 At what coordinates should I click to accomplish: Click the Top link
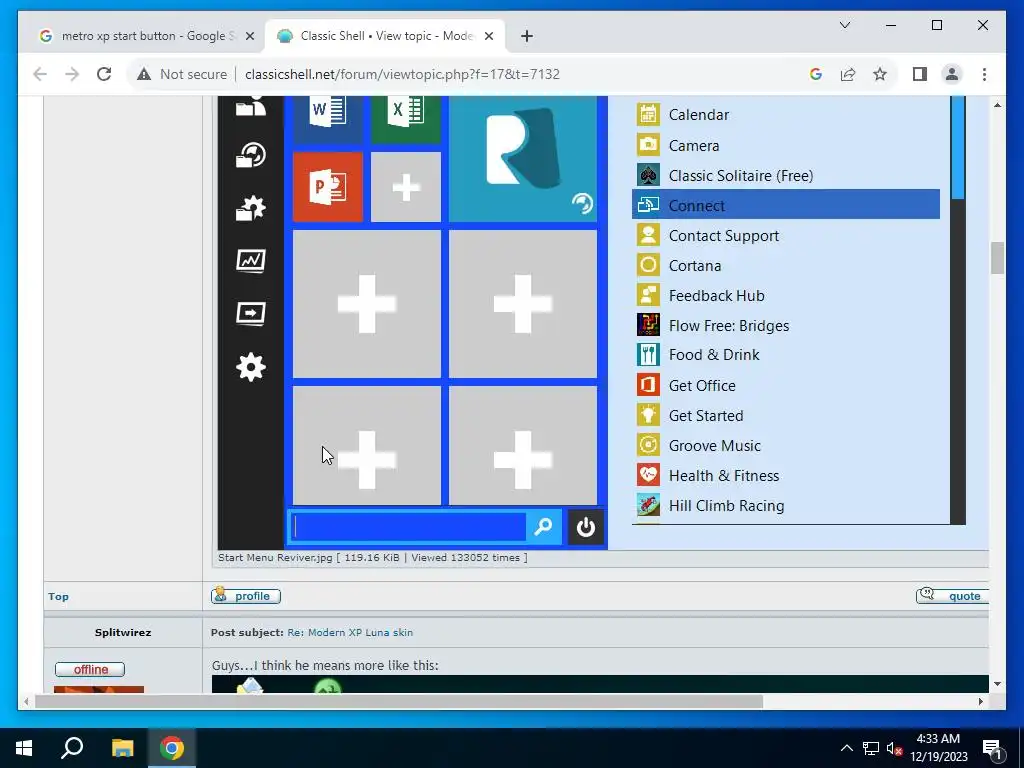click(58, 596)
